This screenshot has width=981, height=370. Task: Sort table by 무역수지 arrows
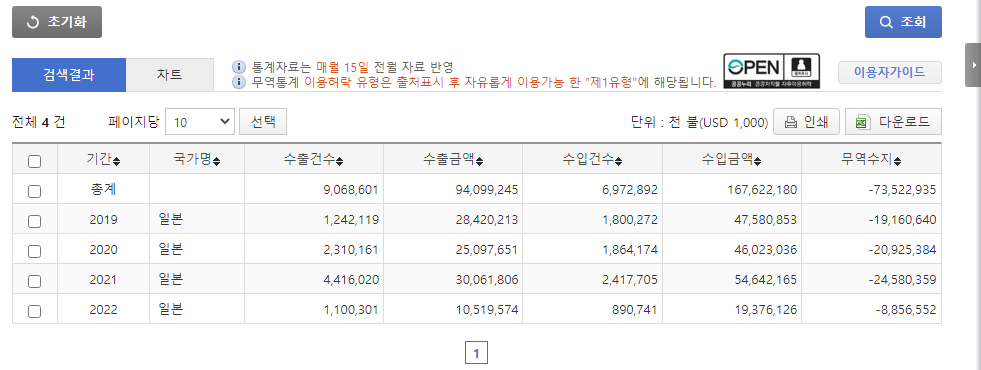[x=897, y=161]
